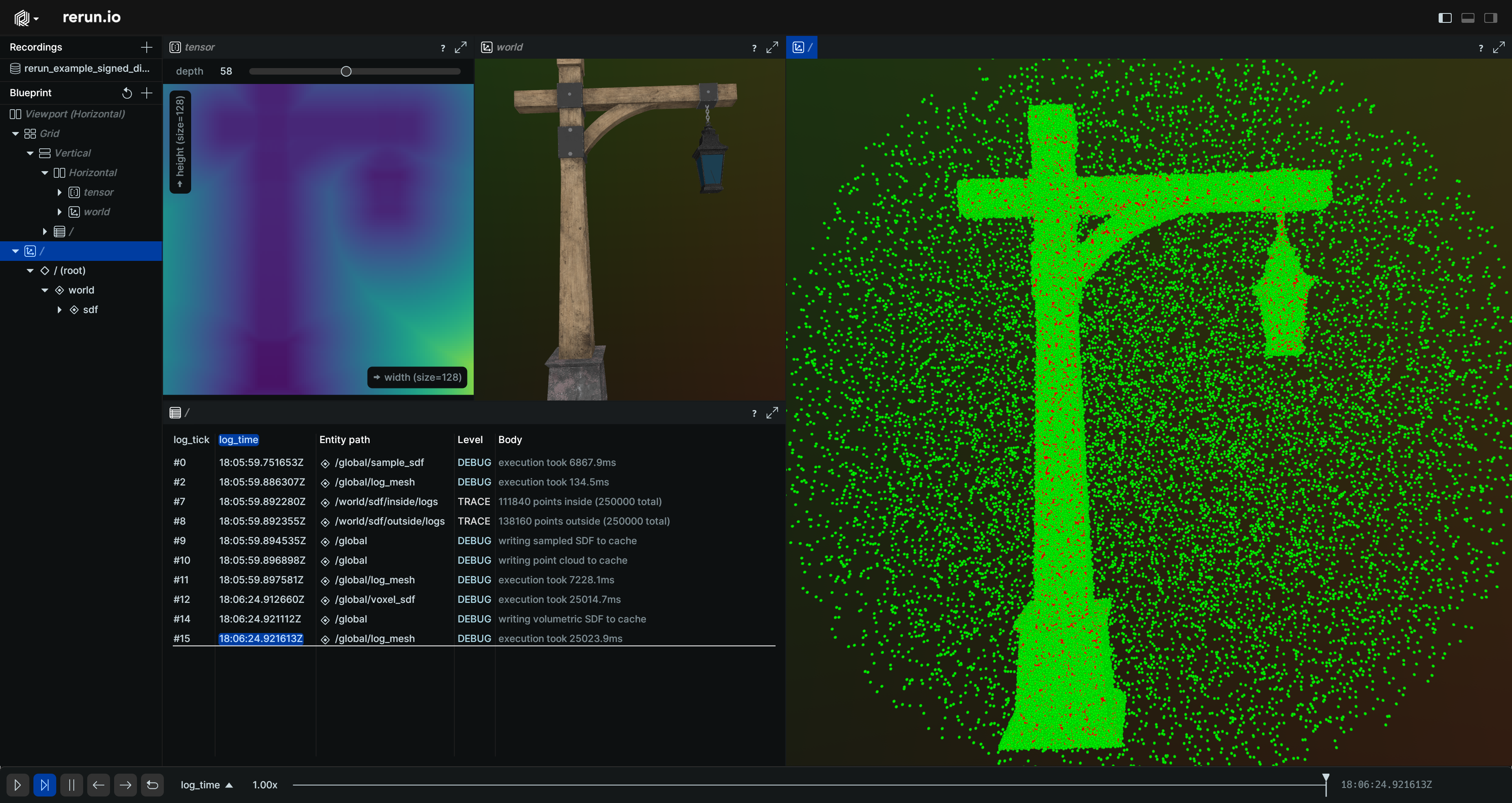Collapse the world entity

pos(44,290)
